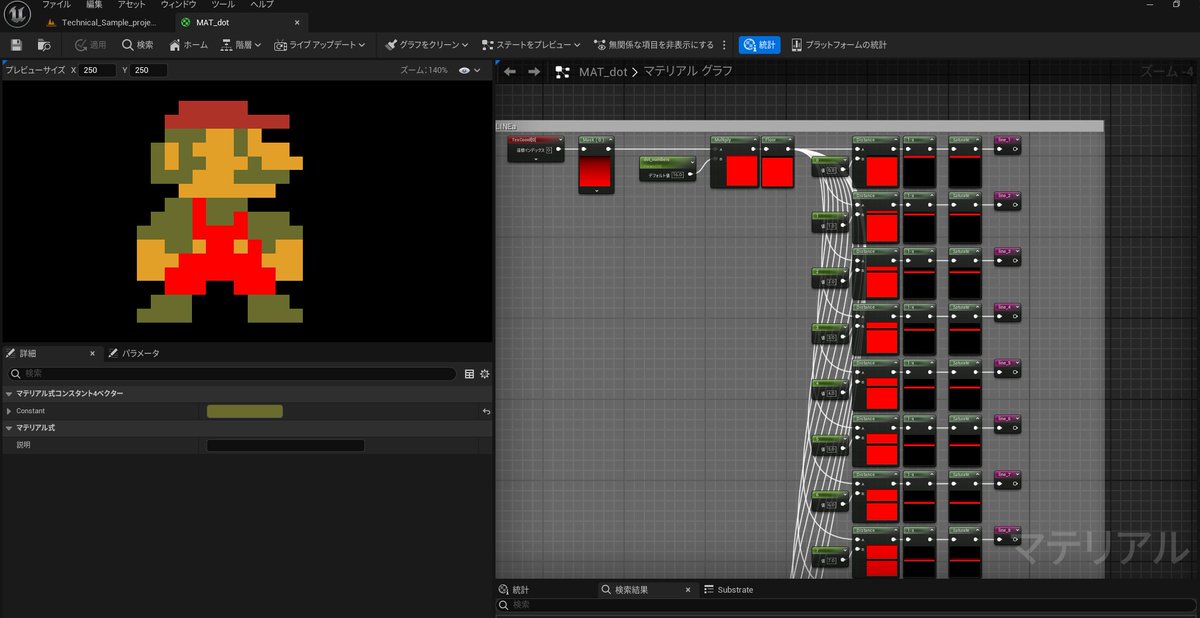Open the ツール (Tools) menu
The width and height of the screenshot is (1200, 618).
pyautogui.click(x=223, y=5)
